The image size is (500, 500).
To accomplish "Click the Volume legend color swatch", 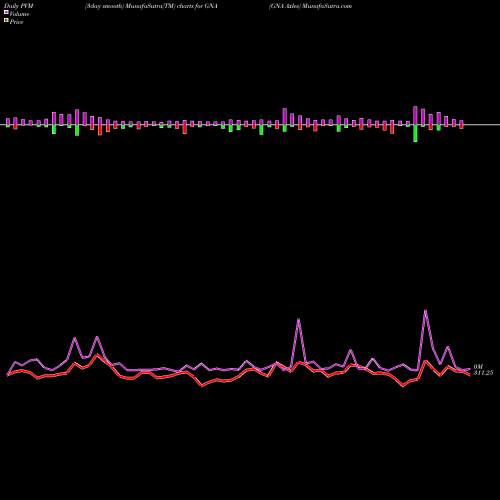I will click(6, 12).
